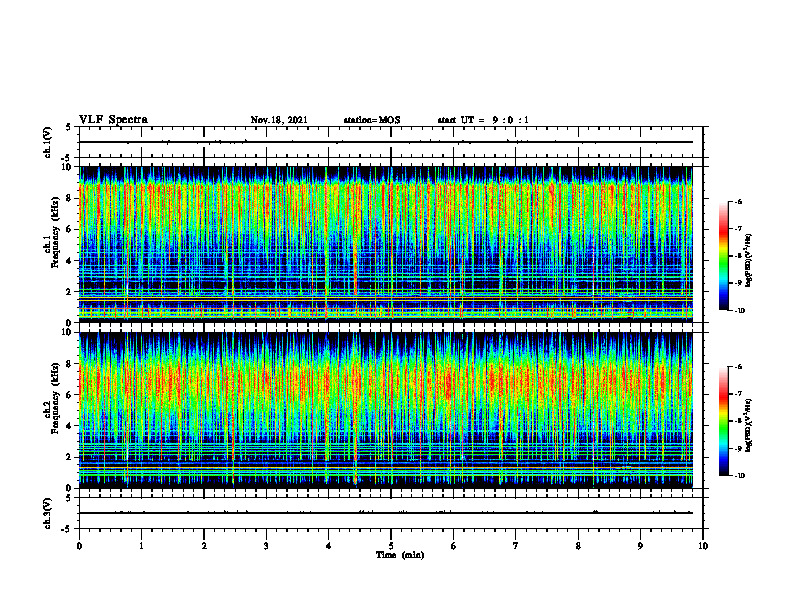Select the "start UT = 9 : 0 : 1" text
This screenshot has width=792, height=612.
[483, 120]
